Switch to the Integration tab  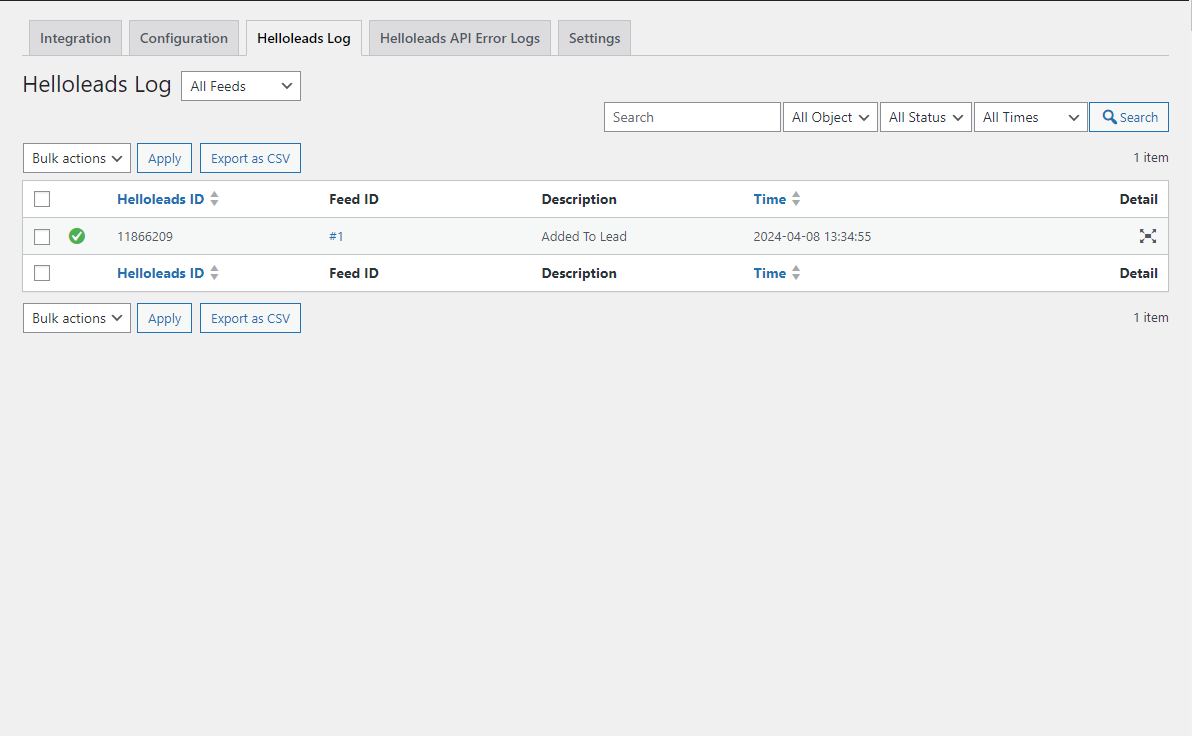[x=75, y=38]
